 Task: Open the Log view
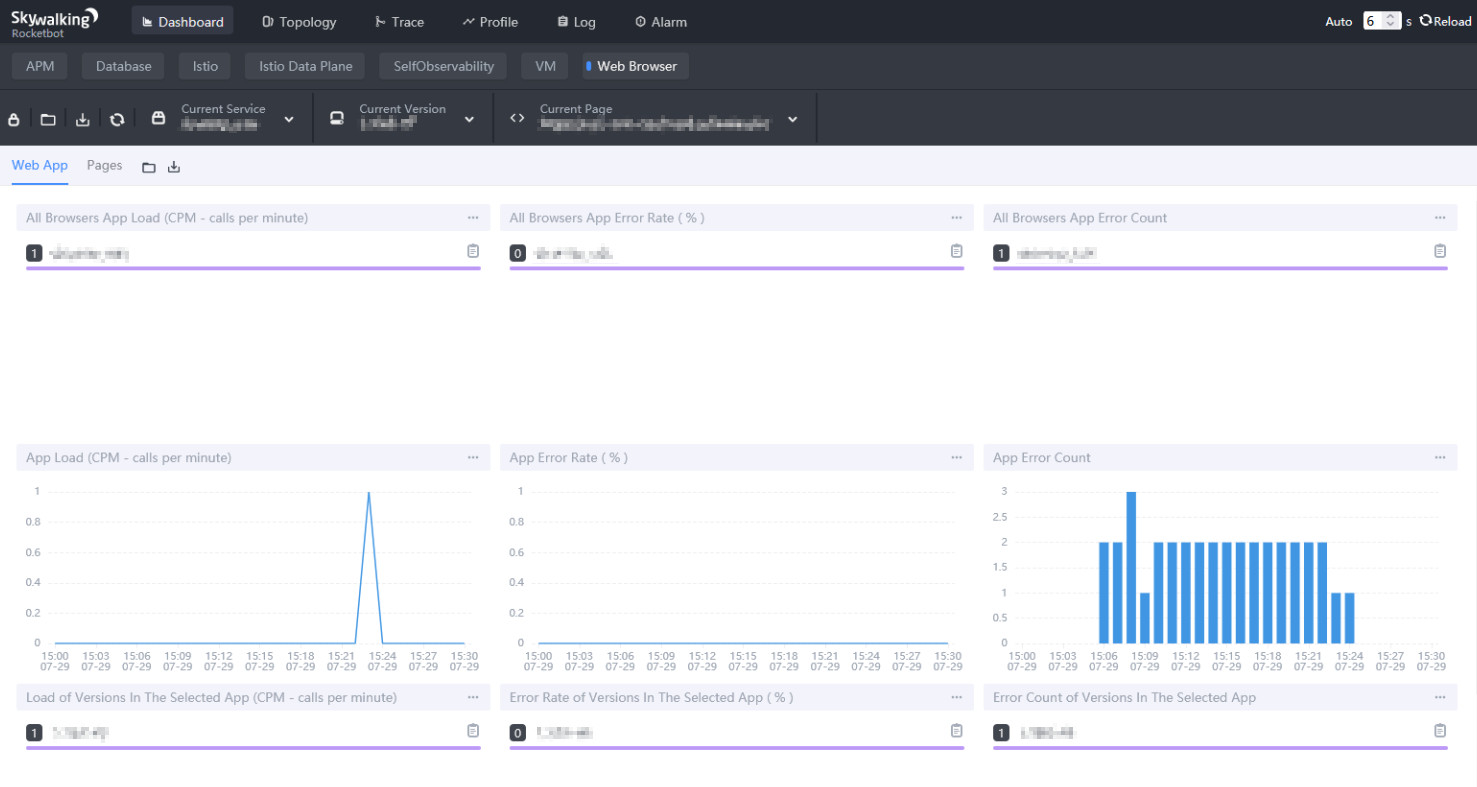(576, 21)
